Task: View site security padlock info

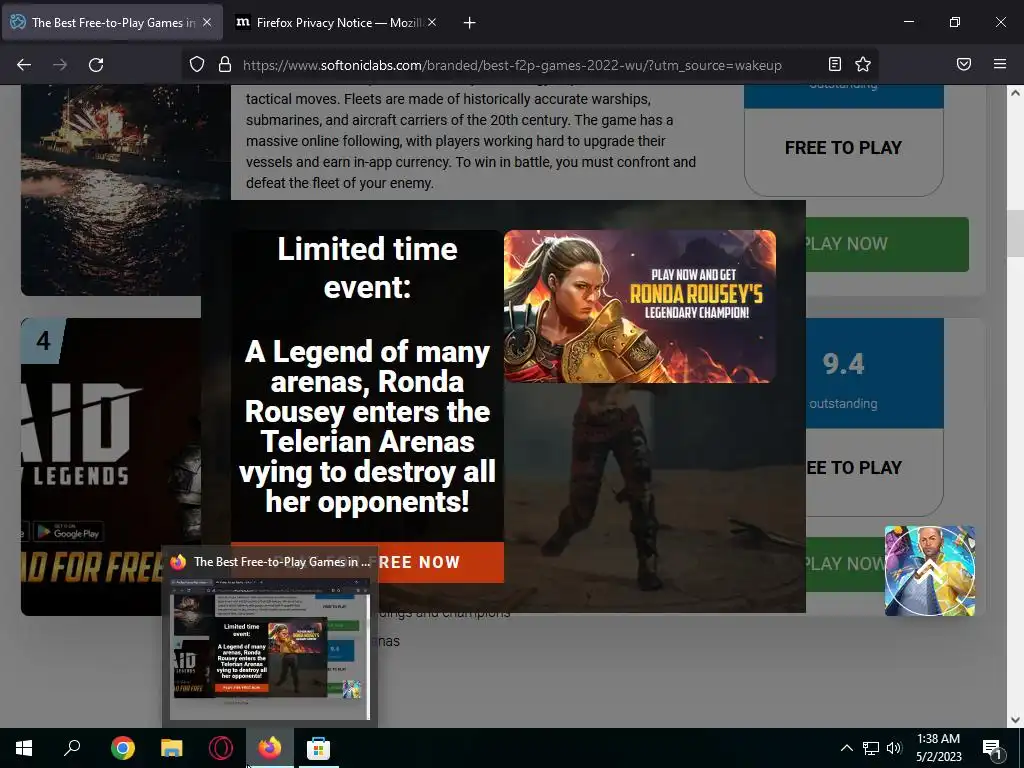Action: (x=225, y=65)
